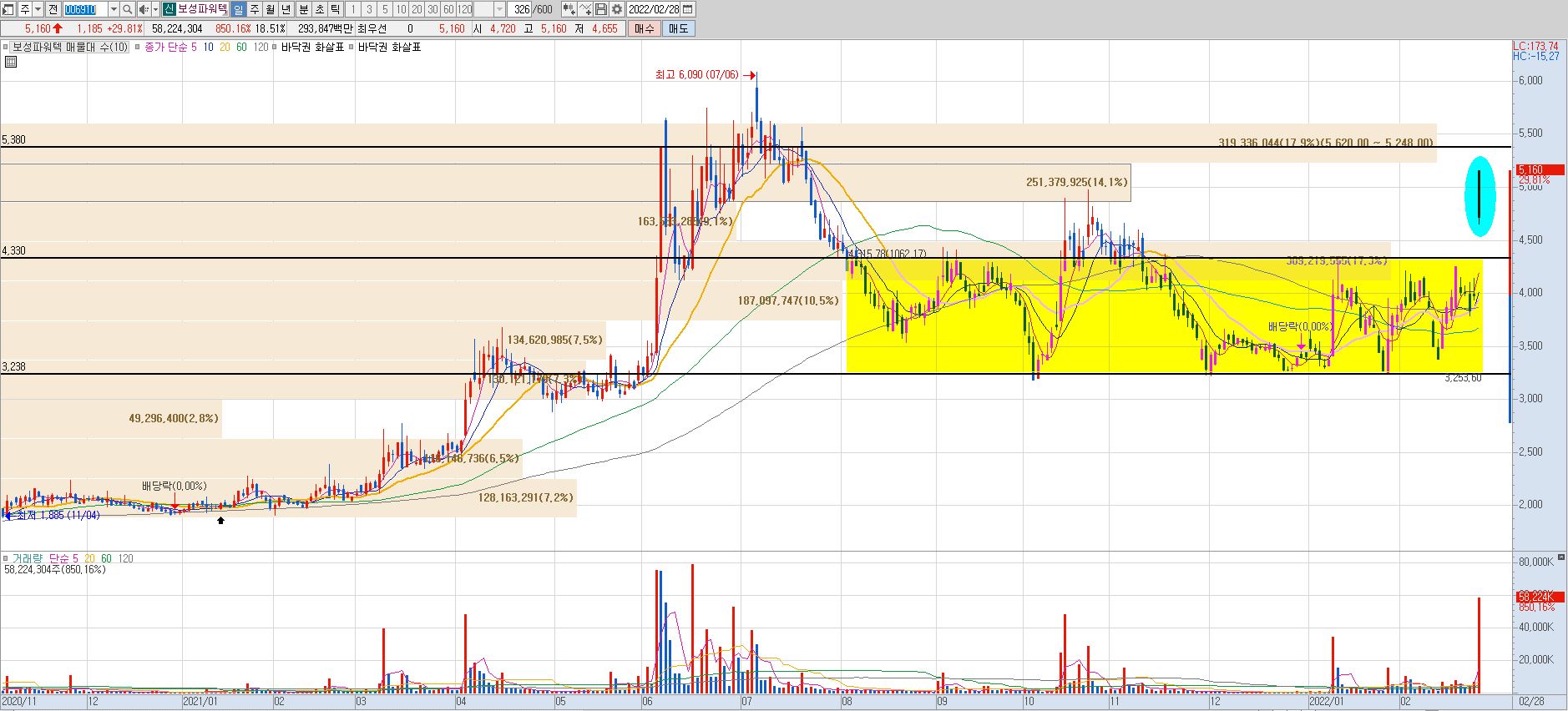The width and height of the screenshot is (1568, 711).
Task: Open the custom interval dropdown arrow
Action: tap(499, 9)
